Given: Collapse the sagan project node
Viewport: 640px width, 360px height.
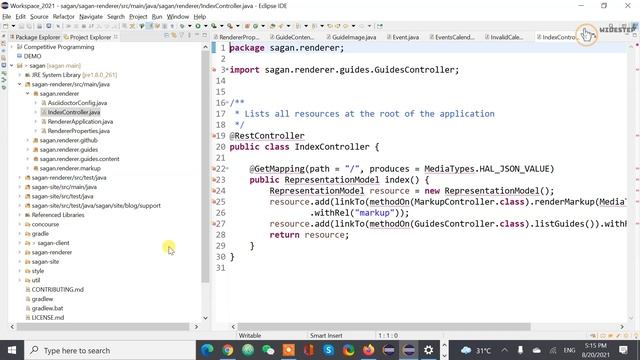Looking at the screenshot, I should [x=12, y=65].
